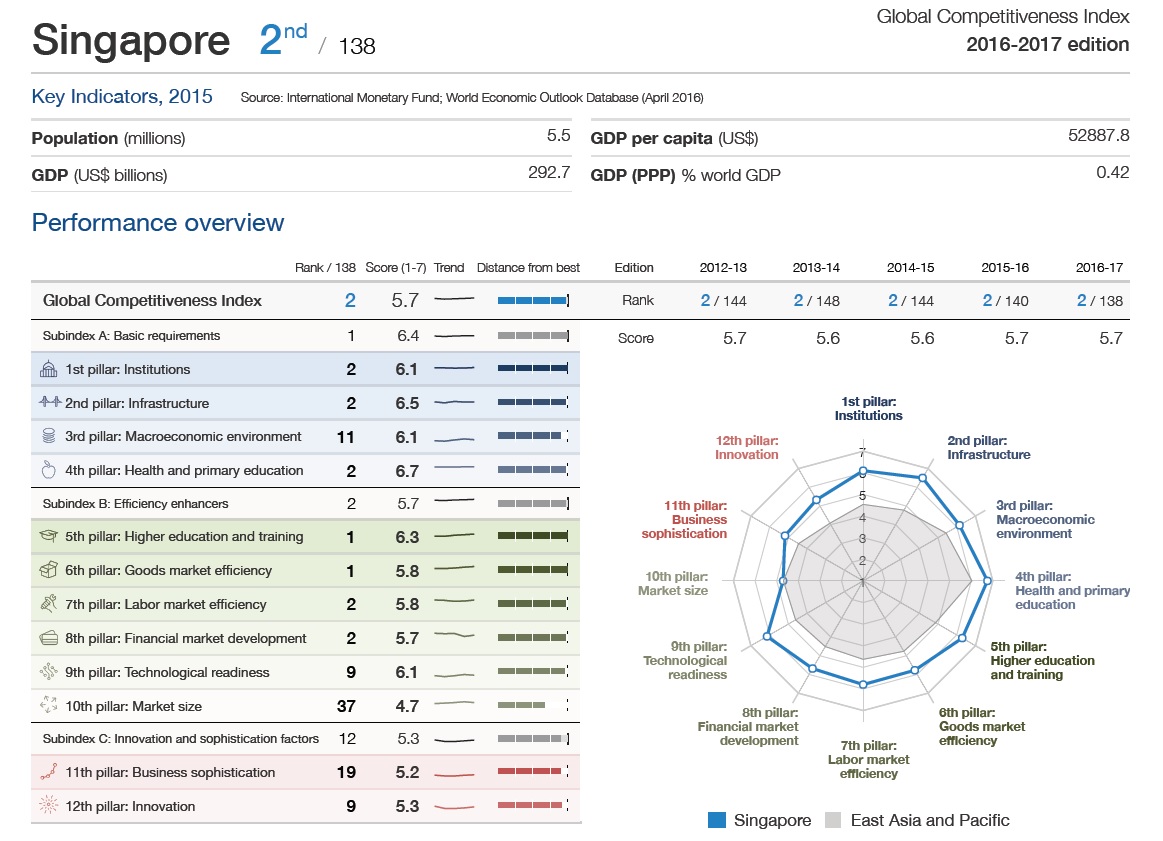Click the gray East Asia and Pacific swatch
Viewport: 1163px width, 841px height.
[833, 820]
